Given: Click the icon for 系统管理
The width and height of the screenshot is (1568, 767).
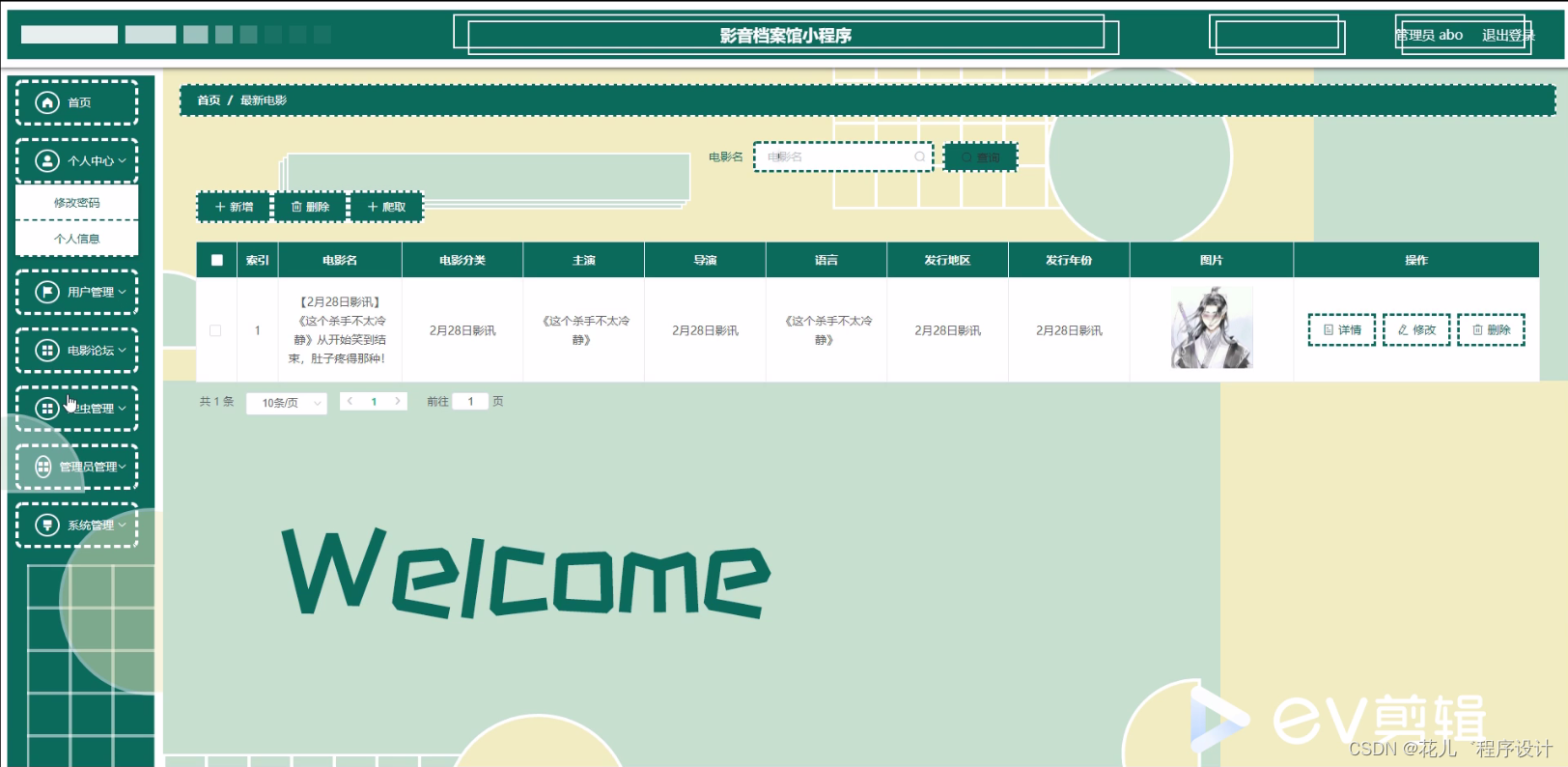Looking at the screenshot, I should [47, 525].
